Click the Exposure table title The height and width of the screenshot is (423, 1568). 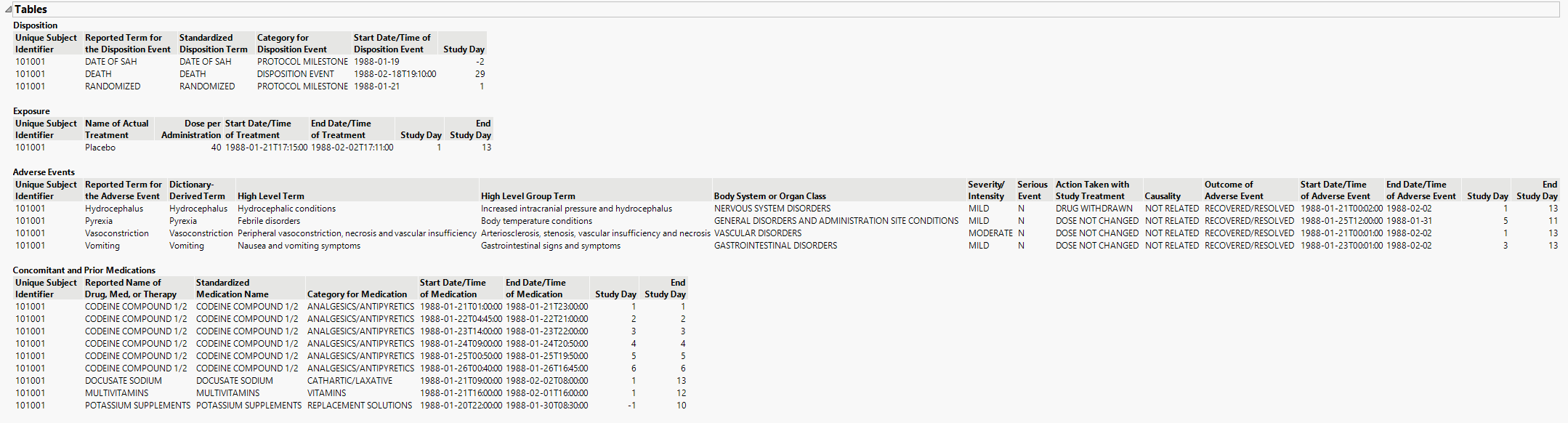[31, 111]
